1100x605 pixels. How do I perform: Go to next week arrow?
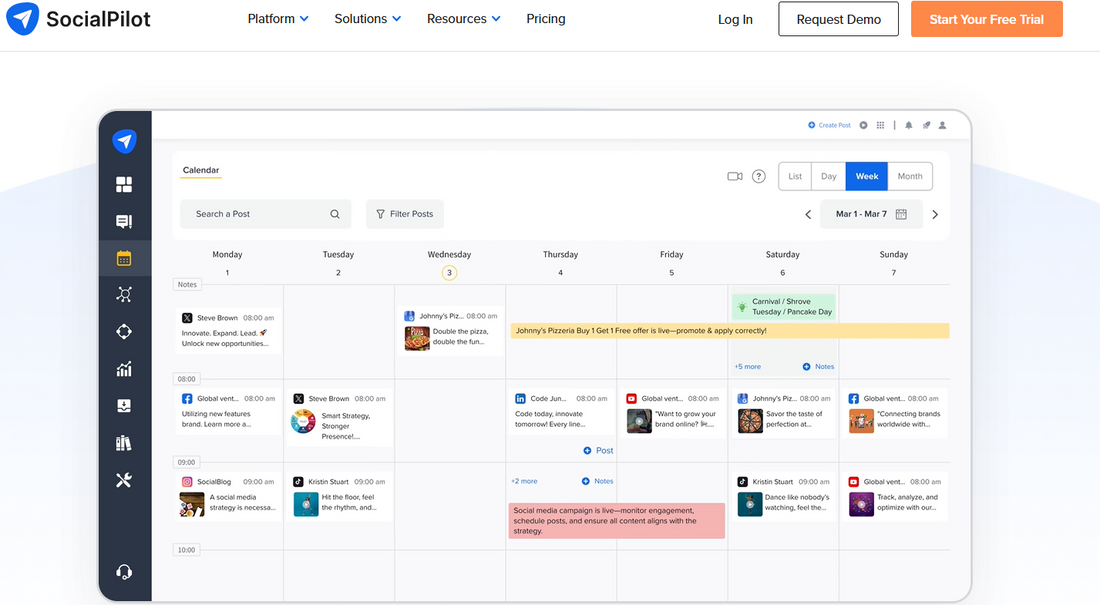pos(935,215)
